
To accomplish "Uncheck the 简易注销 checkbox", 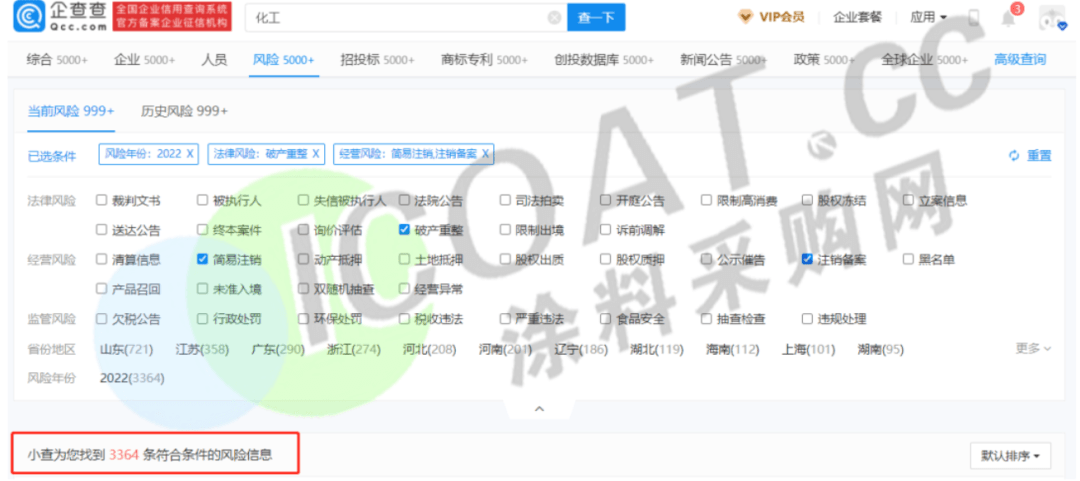I will [203, 259].
